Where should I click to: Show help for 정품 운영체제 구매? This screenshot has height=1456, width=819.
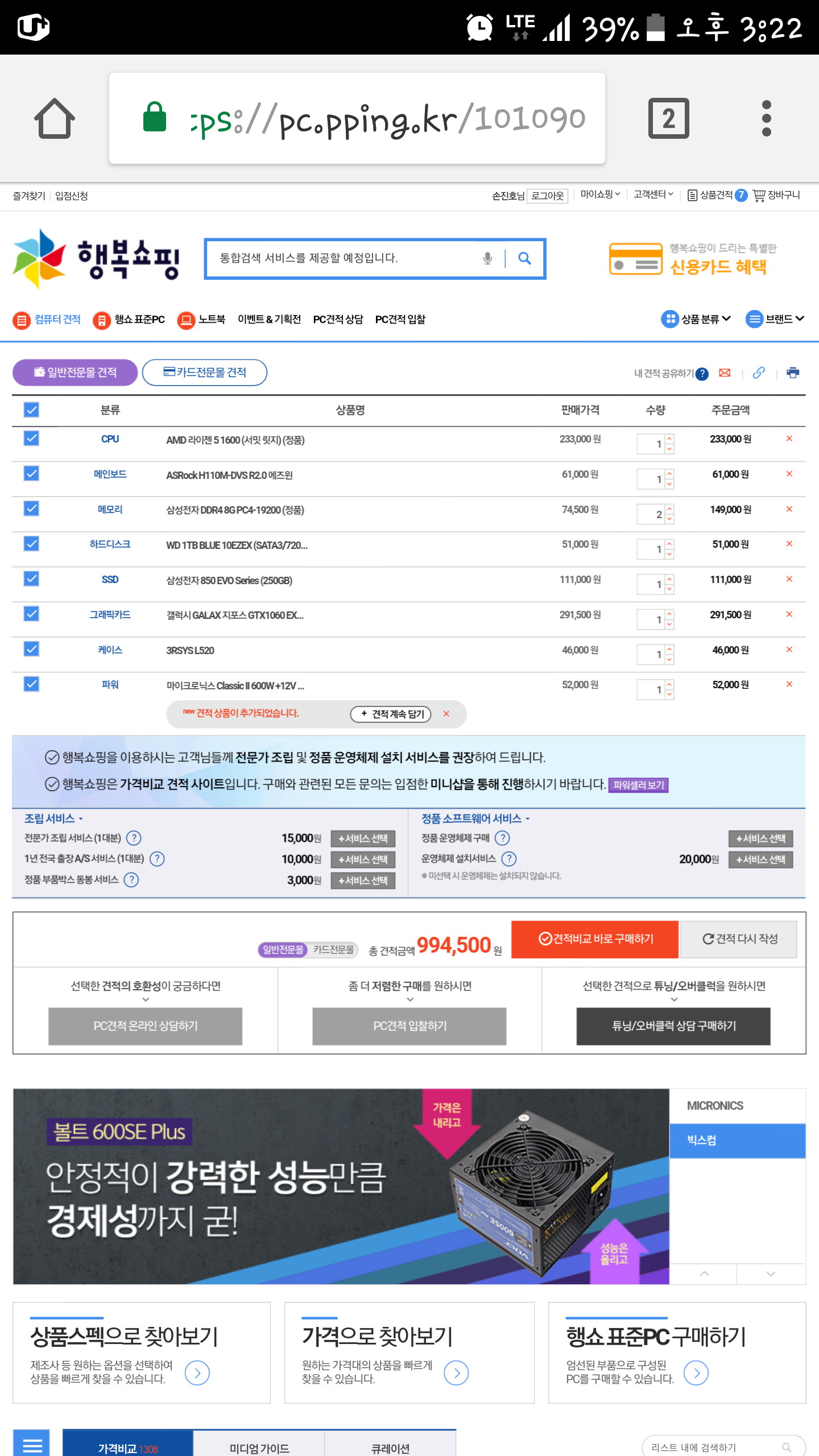[x=502, y=838]
